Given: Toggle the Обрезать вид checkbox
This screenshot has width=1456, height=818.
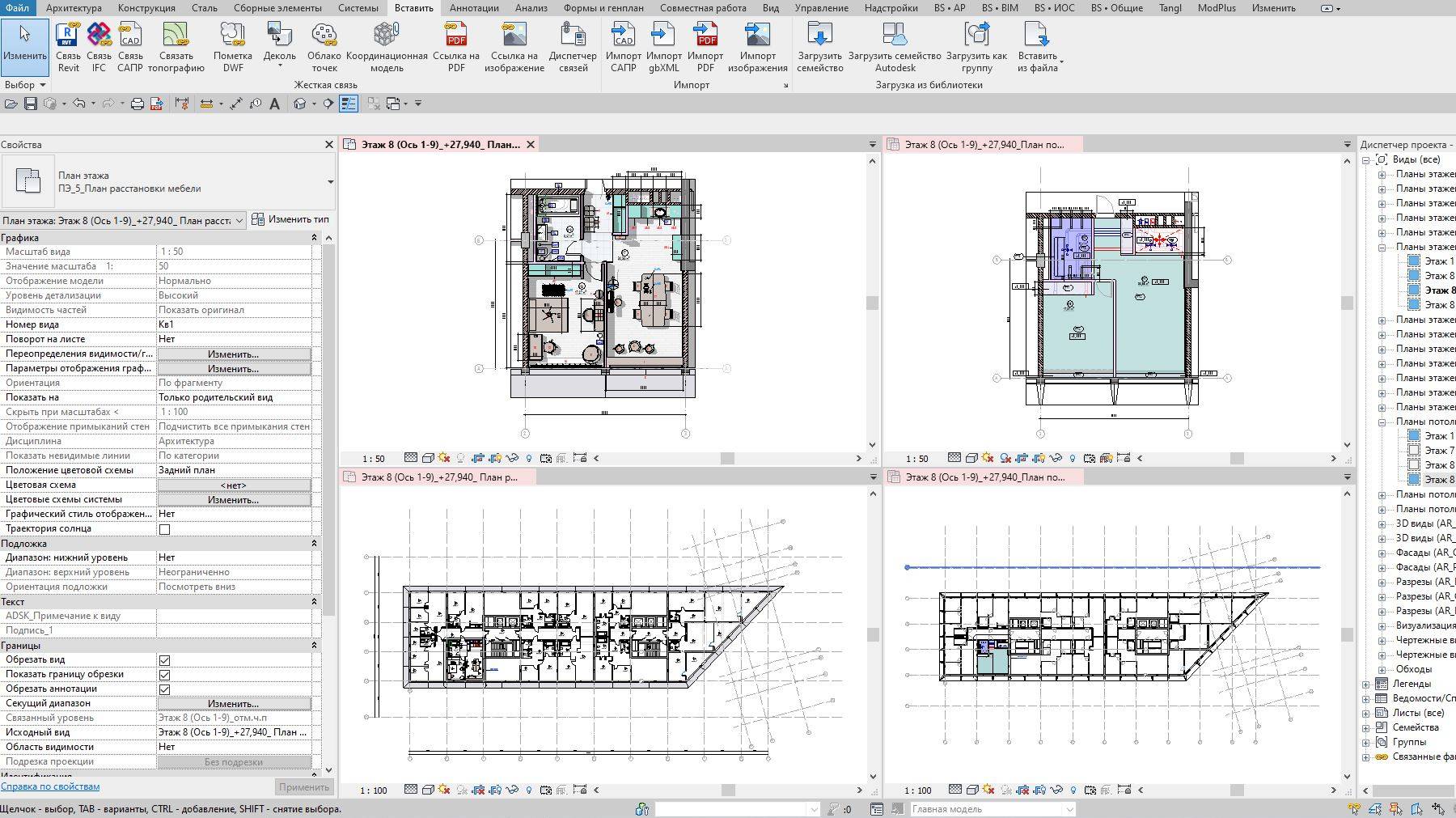Looking at the screenshot, I should pos(165,659).
